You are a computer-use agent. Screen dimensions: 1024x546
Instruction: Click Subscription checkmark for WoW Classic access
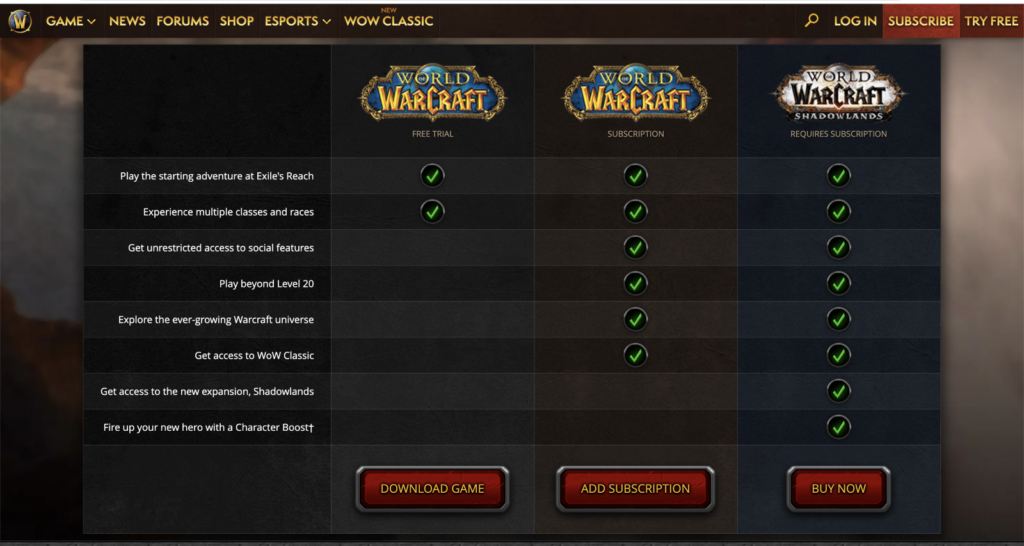click(635, 355)
